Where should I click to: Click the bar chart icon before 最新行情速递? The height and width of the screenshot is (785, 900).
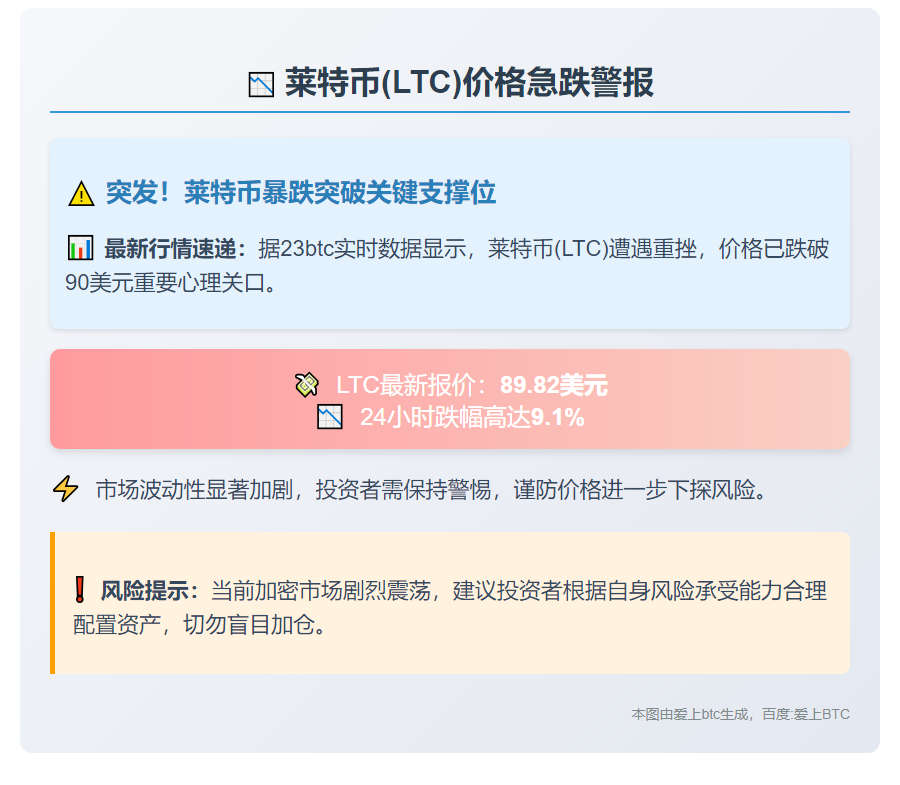[80, 248]
